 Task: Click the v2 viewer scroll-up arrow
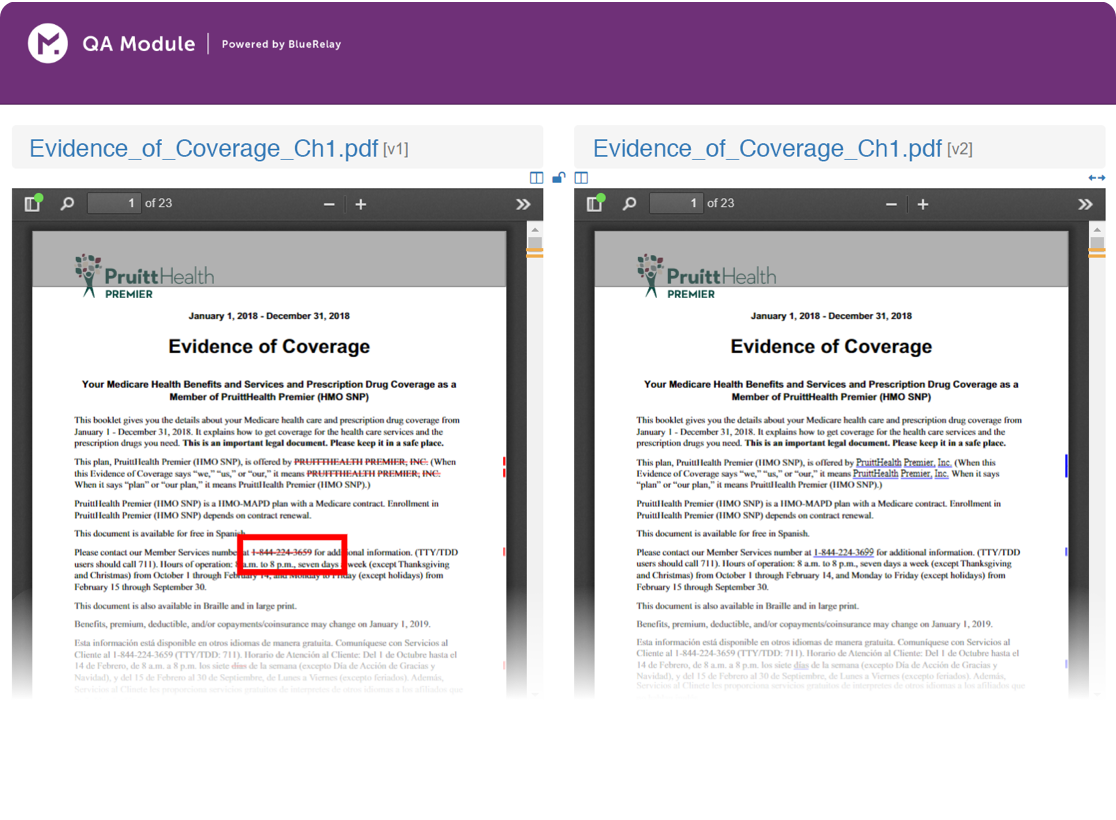1097,230
